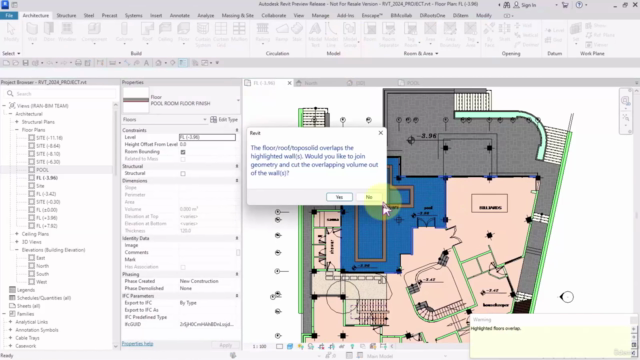640x360 pixels.
Task: Toggle the West elevation checkbox
Action: [x=31, y=282]
